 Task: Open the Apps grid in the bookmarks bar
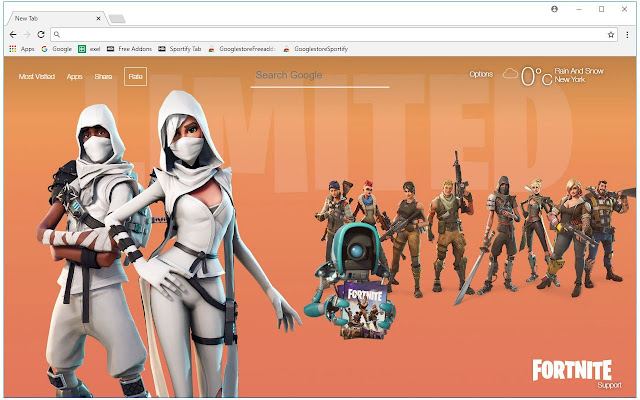point(22,49)
